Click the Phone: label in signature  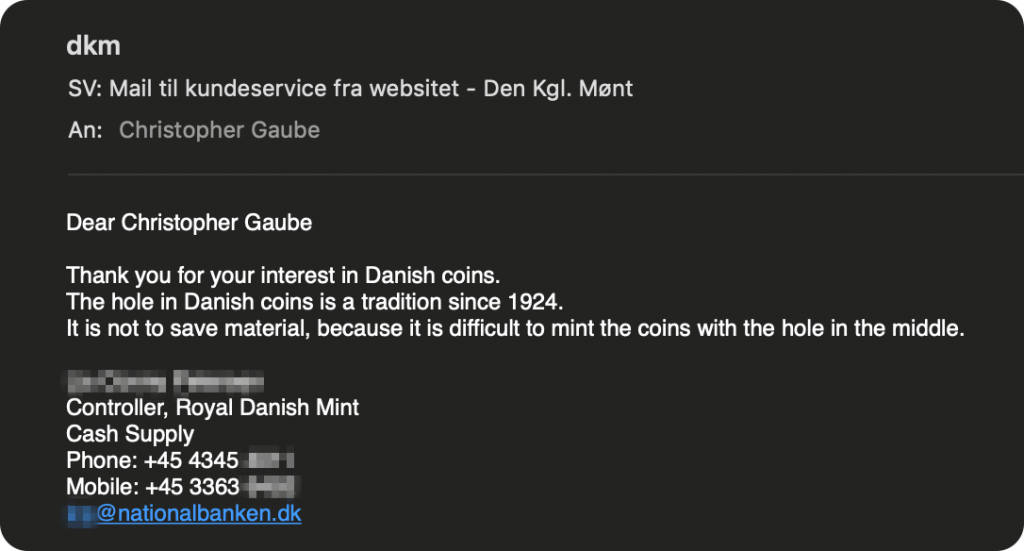point(102,460)
